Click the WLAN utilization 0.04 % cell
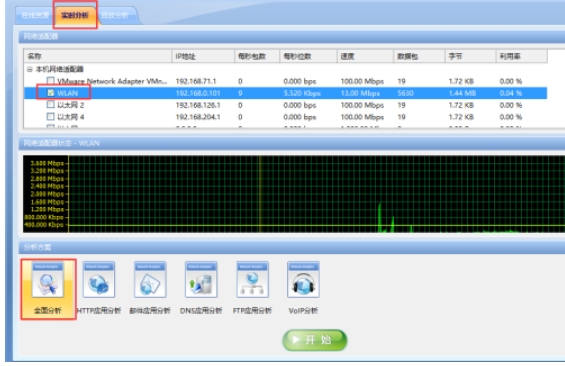This screenshot has height=366, width=565. point(511,93)
